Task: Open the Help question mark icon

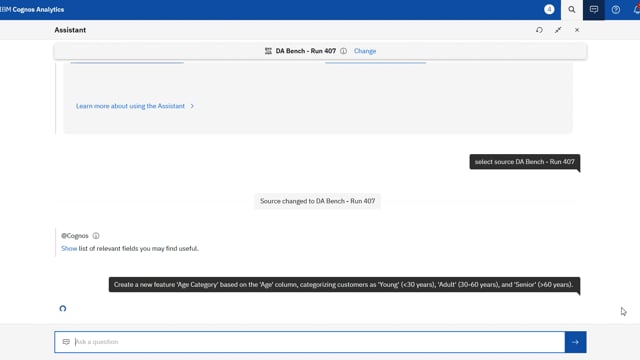Action: 616,9
